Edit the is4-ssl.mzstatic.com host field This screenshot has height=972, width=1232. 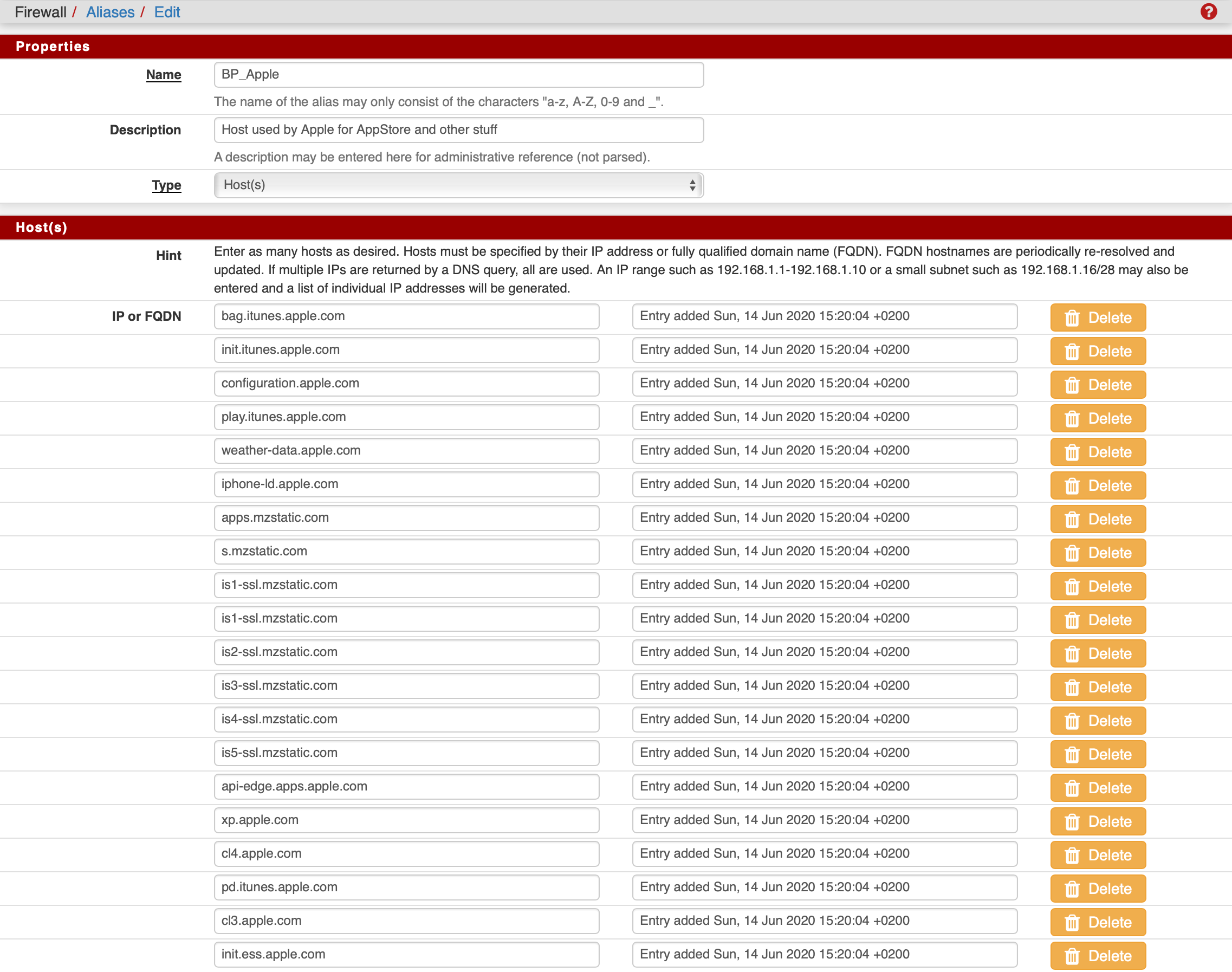pyautogui.click(x=406, y=720)
